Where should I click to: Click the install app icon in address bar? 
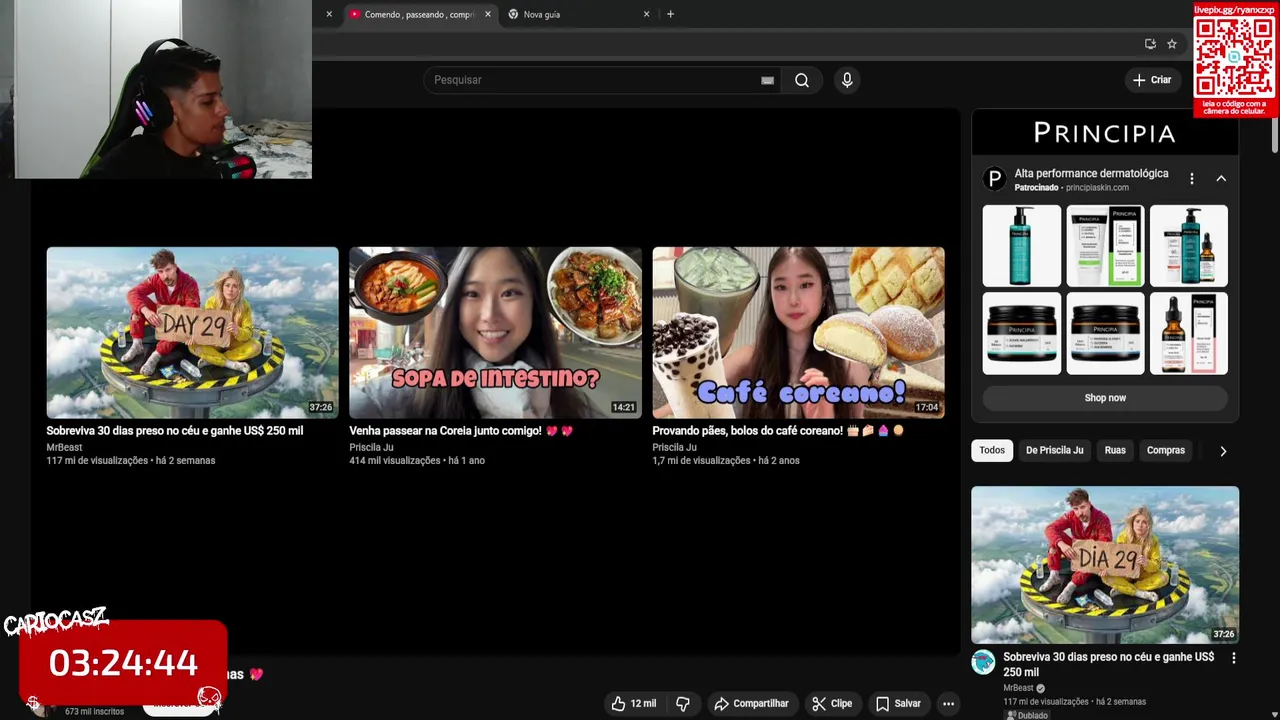tap(1150, 44)
